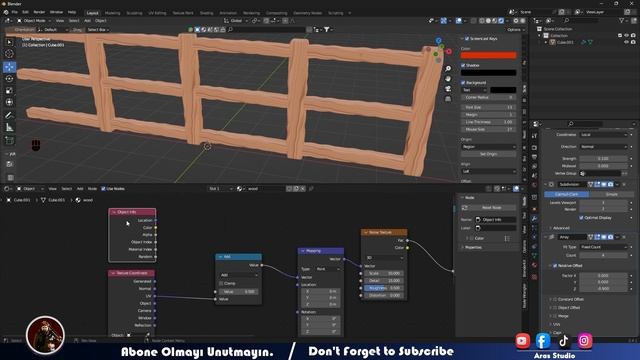Toggle the Shadow checkbox
640x360 pixels.
click(463, 65)
